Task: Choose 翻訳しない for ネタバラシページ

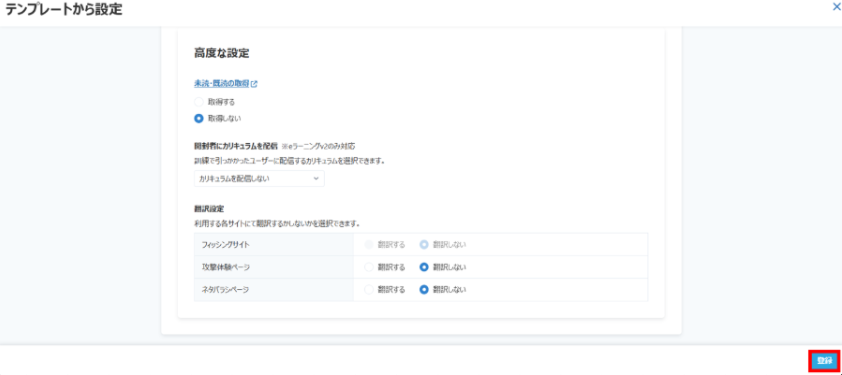Action: pos(424,290)
